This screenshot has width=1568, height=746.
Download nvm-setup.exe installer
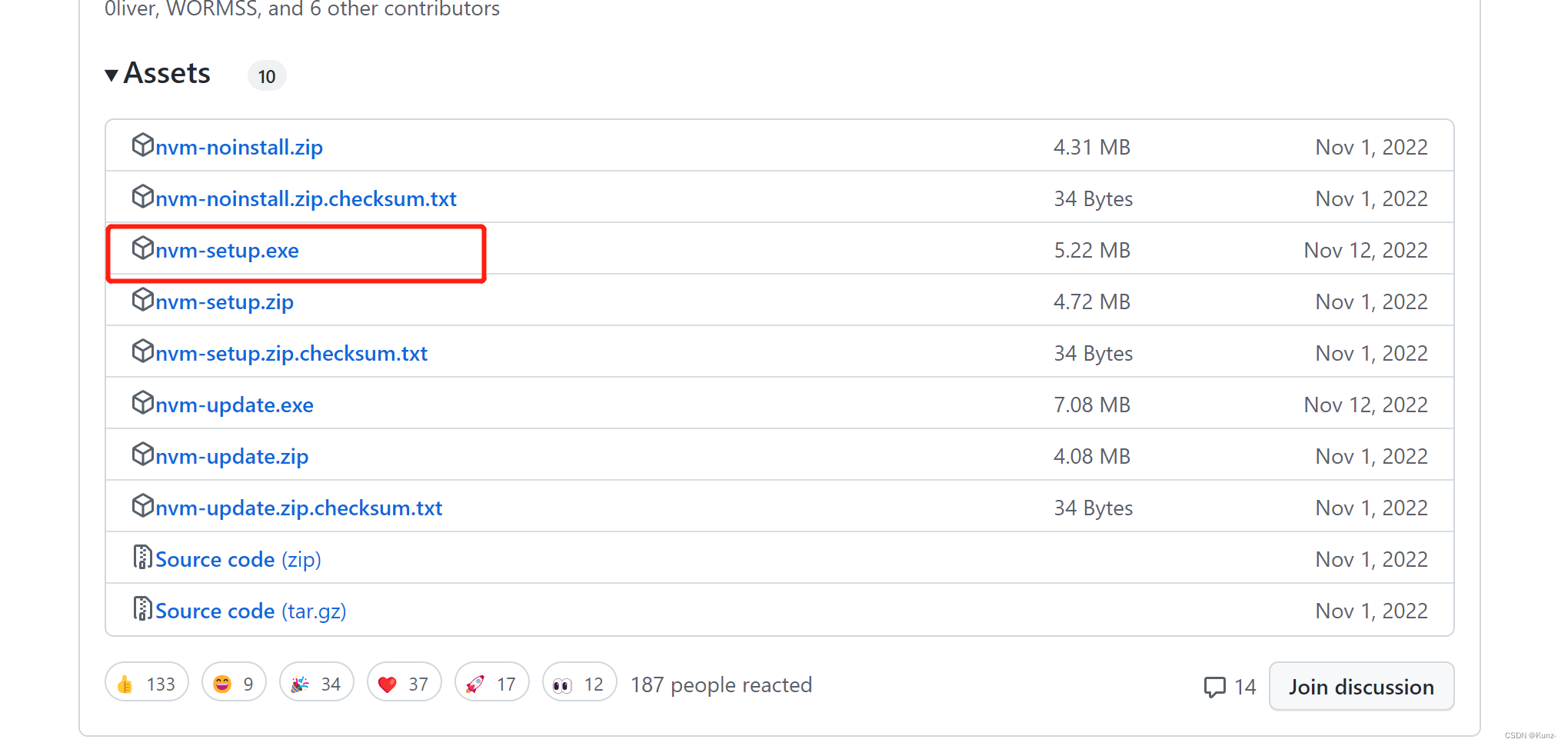(x=227, y=250)
